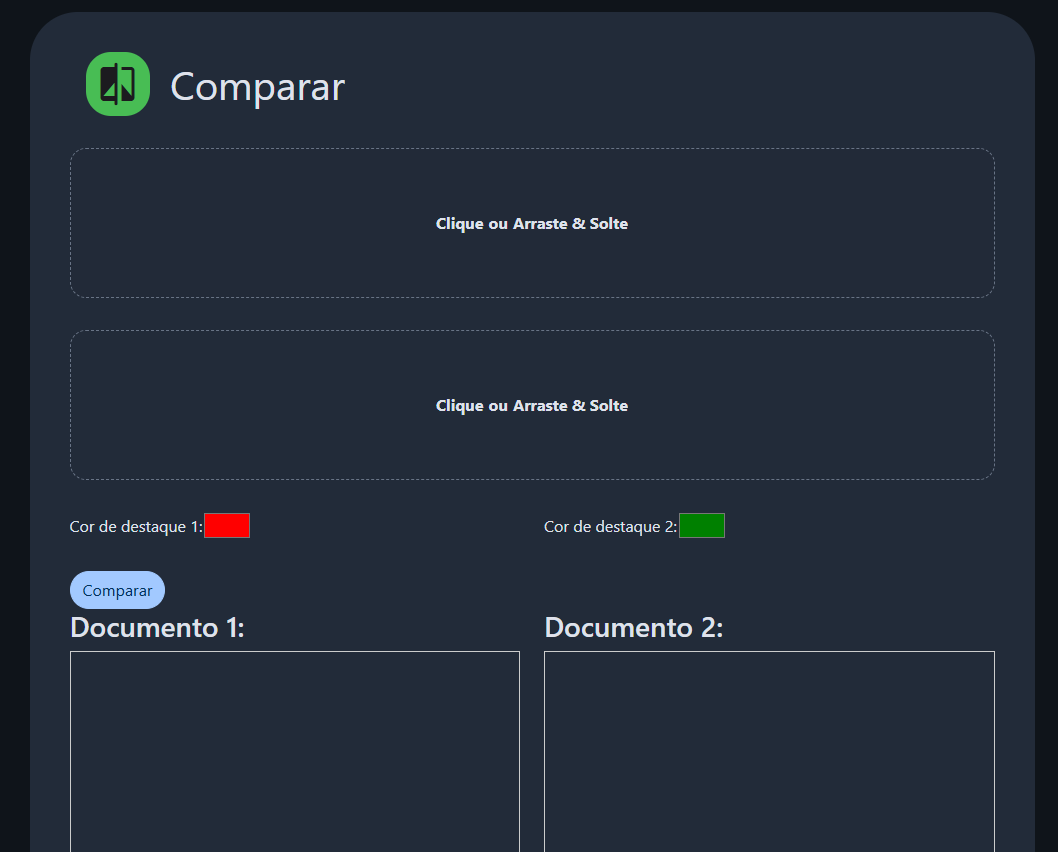The height and width of the screenshot is (852, 1058).
Task: Click the 'Documento 1:' heading
Action: [157, 628]
